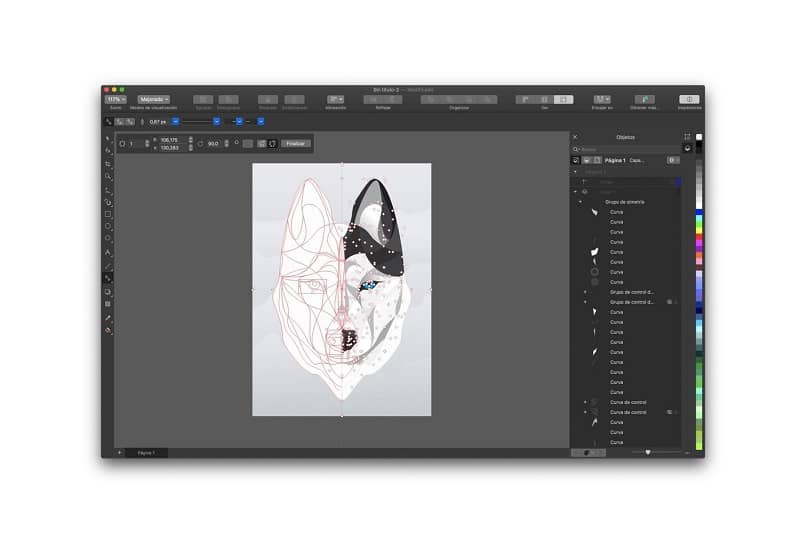The height and width of the screenshot is (535, 806).
Task: Open the Mejorado view mode dropdown
Action: [x=153, y=99]
